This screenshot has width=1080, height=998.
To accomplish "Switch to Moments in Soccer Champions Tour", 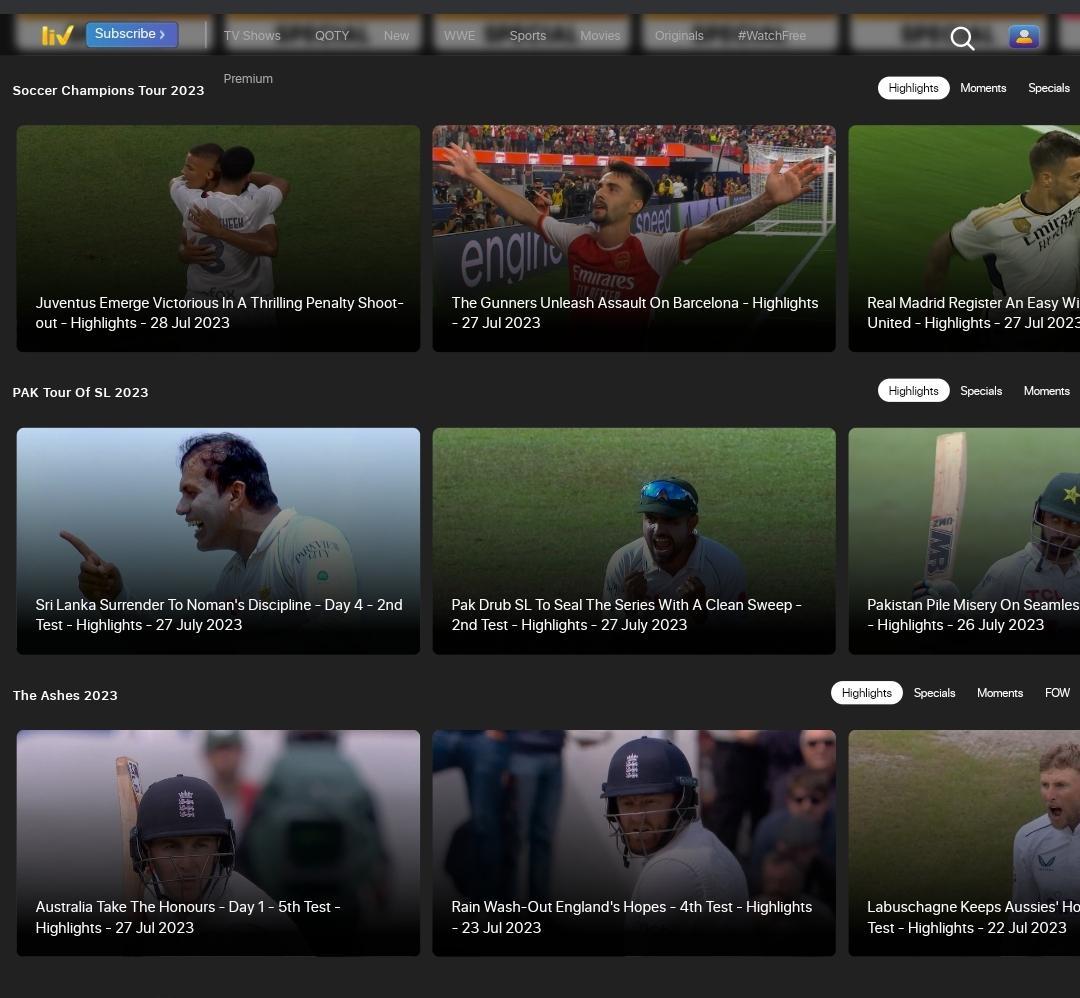I will click(983, 88).
